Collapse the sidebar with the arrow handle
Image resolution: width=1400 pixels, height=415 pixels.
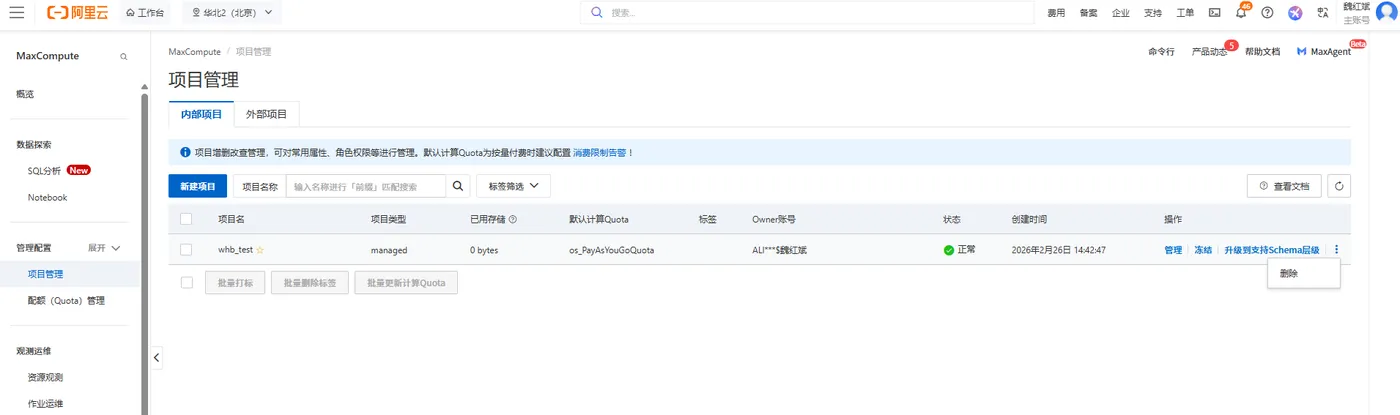[x=156, y=357]
